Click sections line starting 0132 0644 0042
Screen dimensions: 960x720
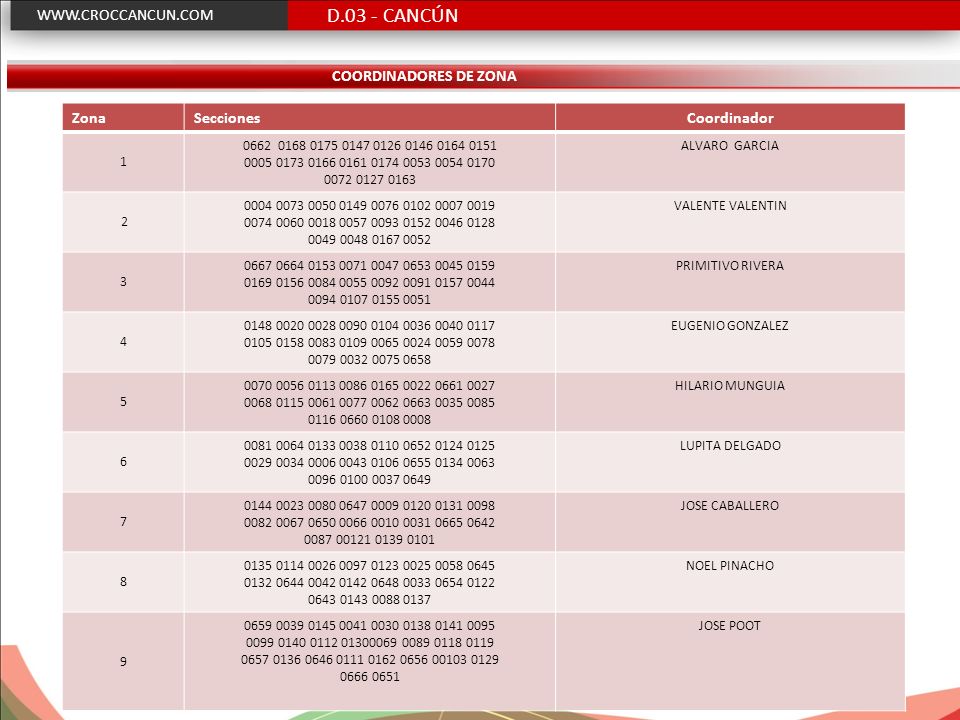click(370, 583)
